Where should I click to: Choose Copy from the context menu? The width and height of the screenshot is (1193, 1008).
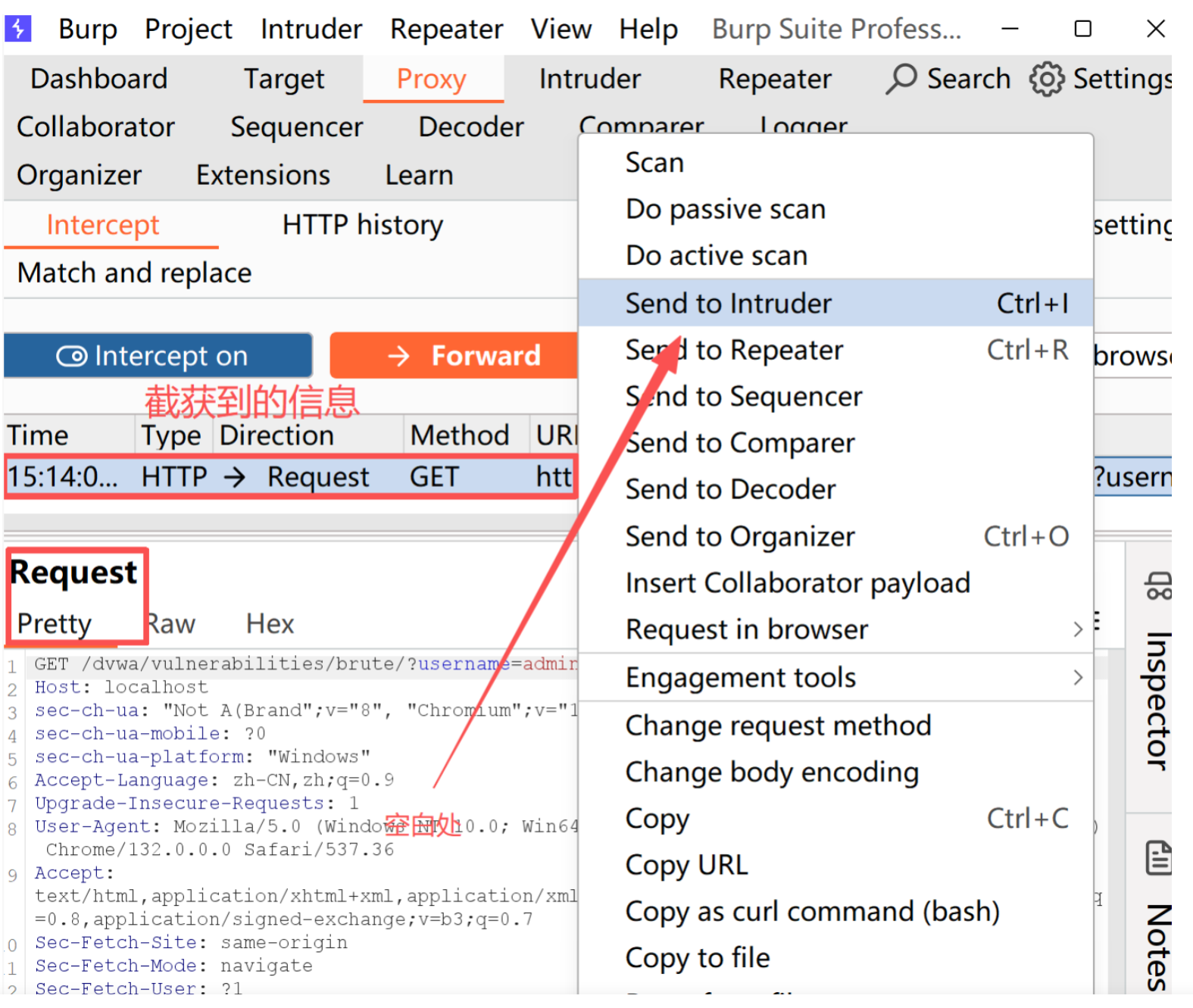pos(835,819)
